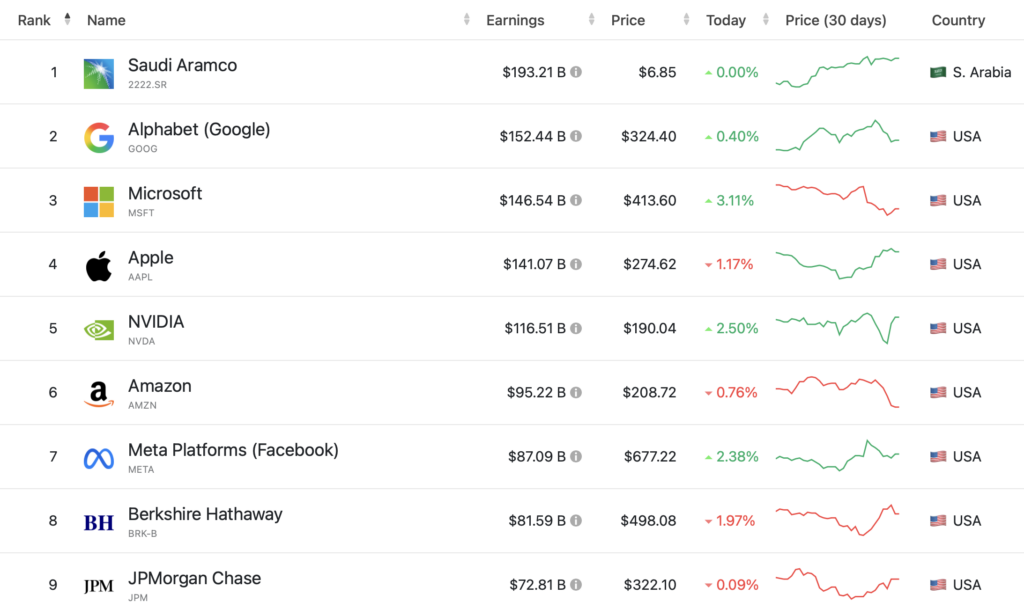The height and width of the screenshot is (616, 1024).
Task: Click the Microsoft logo icon
Action: (x=99, y=201)
